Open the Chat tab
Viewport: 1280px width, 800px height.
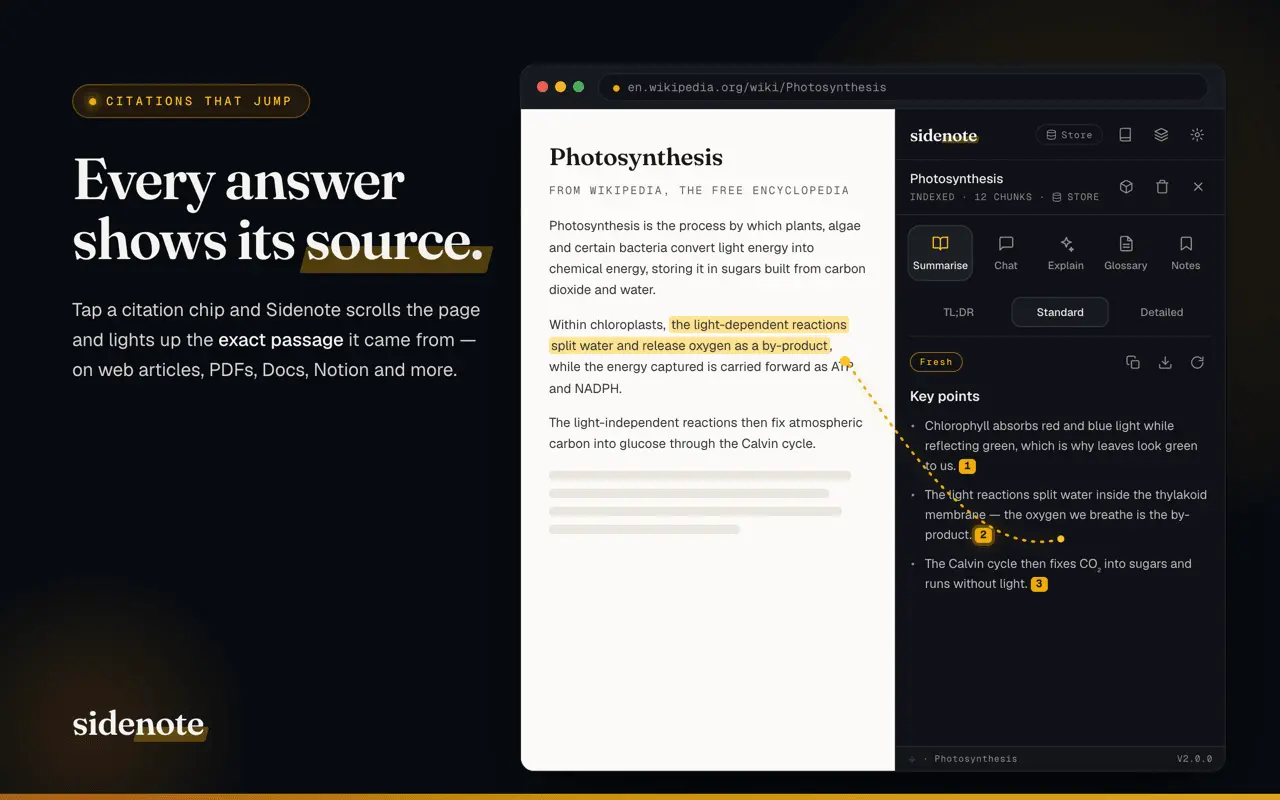point(1006,253)
